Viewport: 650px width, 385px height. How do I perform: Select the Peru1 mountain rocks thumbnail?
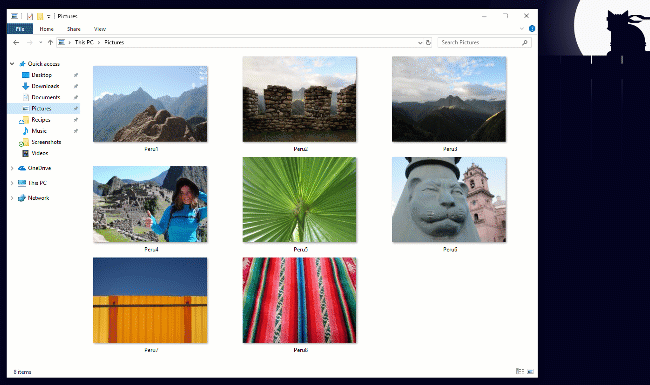pyautogui.click(x=150, y=104)
